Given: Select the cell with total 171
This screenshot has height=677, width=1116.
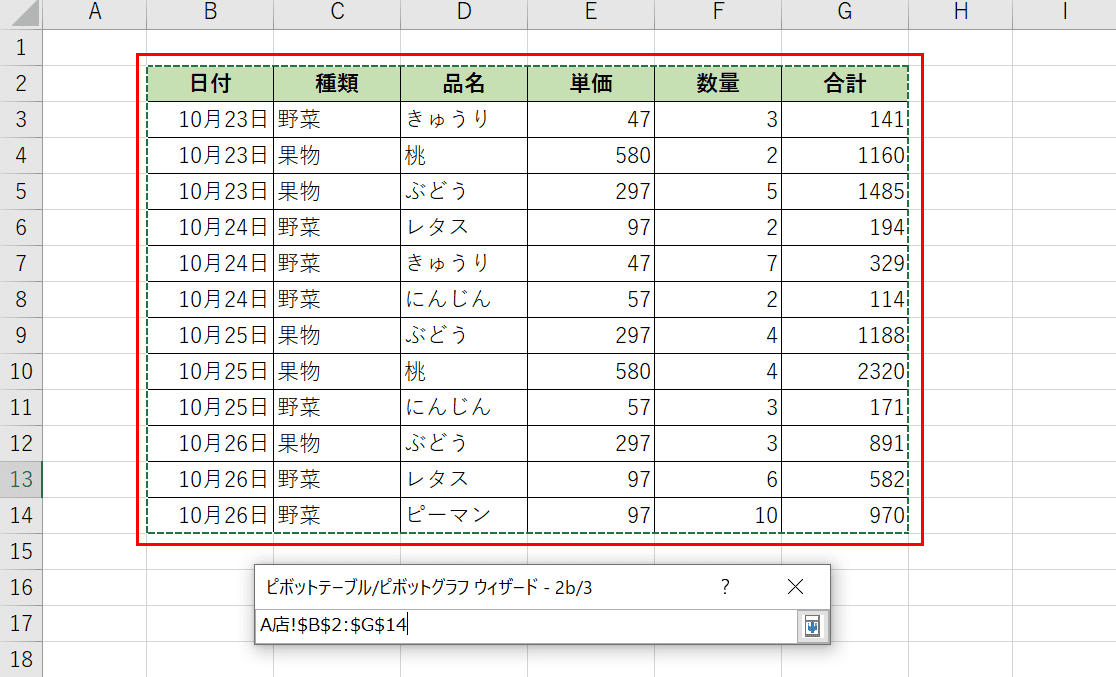Looking at the screenshot, I should (x=845, y=407).
